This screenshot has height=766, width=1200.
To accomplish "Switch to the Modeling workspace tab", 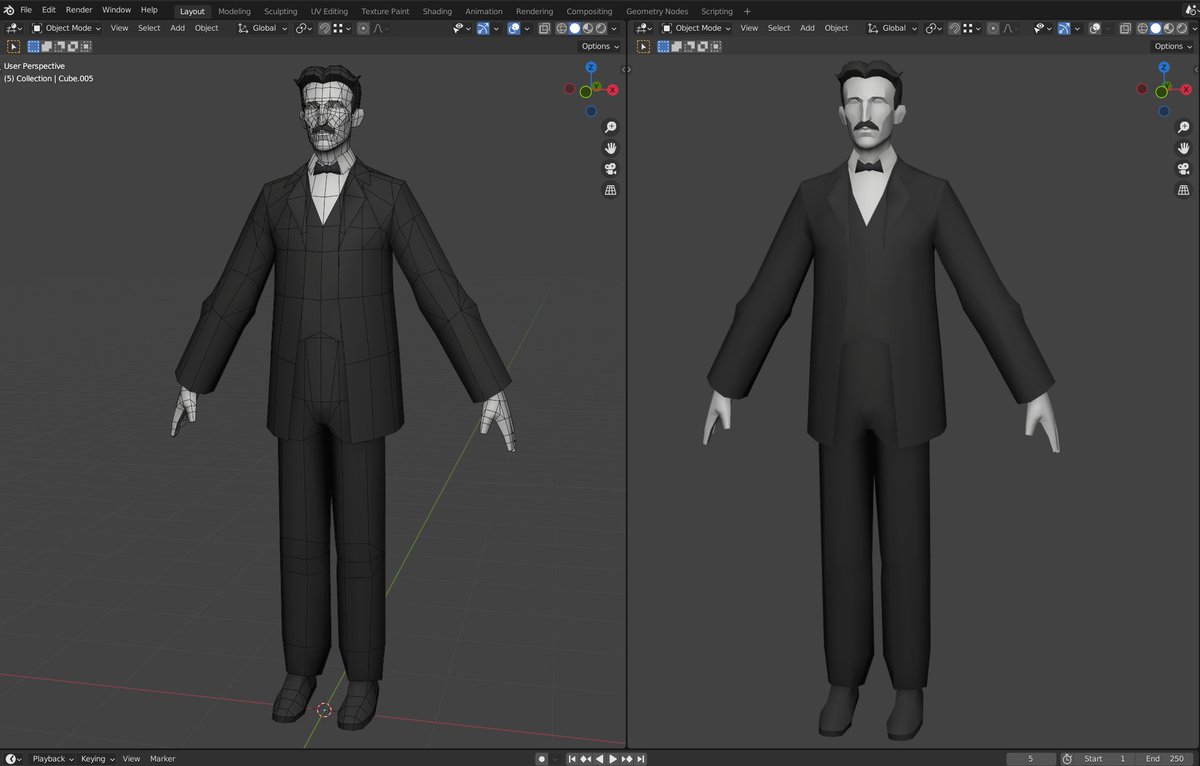I will click(235, 11).
